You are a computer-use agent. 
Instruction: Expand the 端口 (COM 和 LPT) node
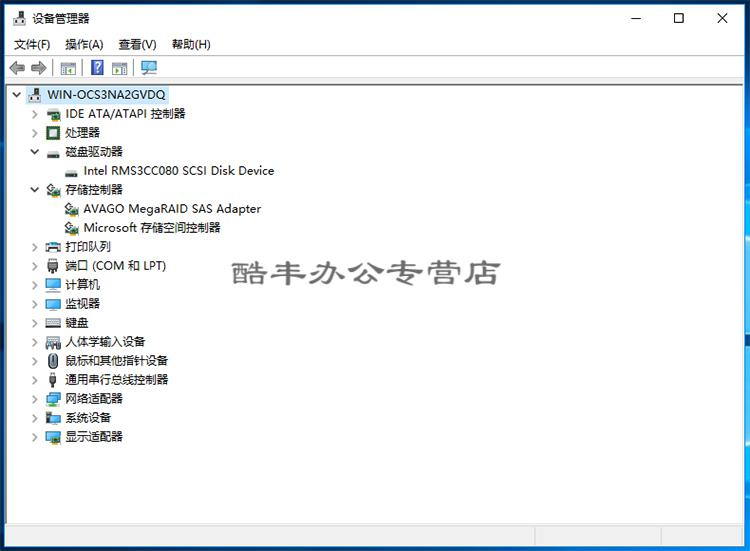click(34, 266)
